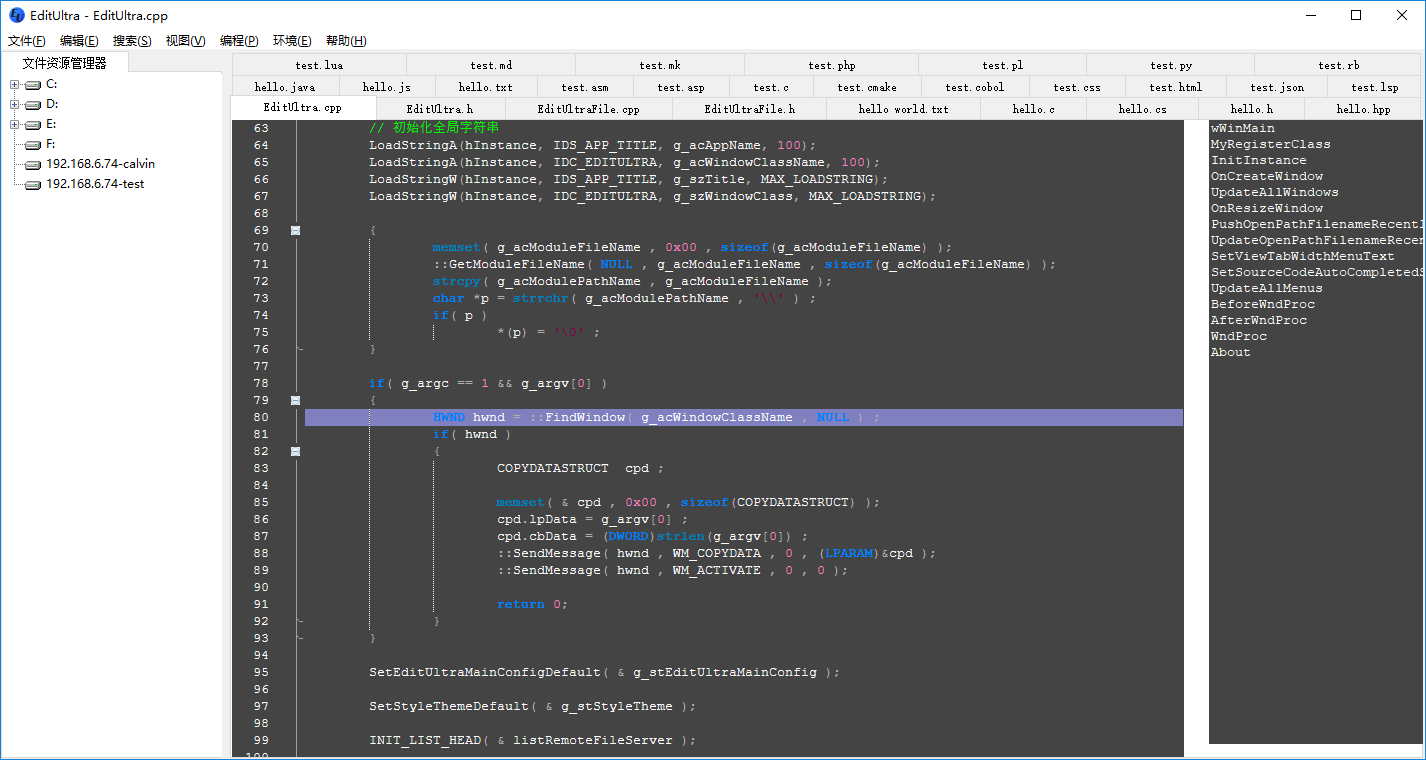Open the test.asp tab
This screenshot has width=1426, height=760.
(681, 87)
